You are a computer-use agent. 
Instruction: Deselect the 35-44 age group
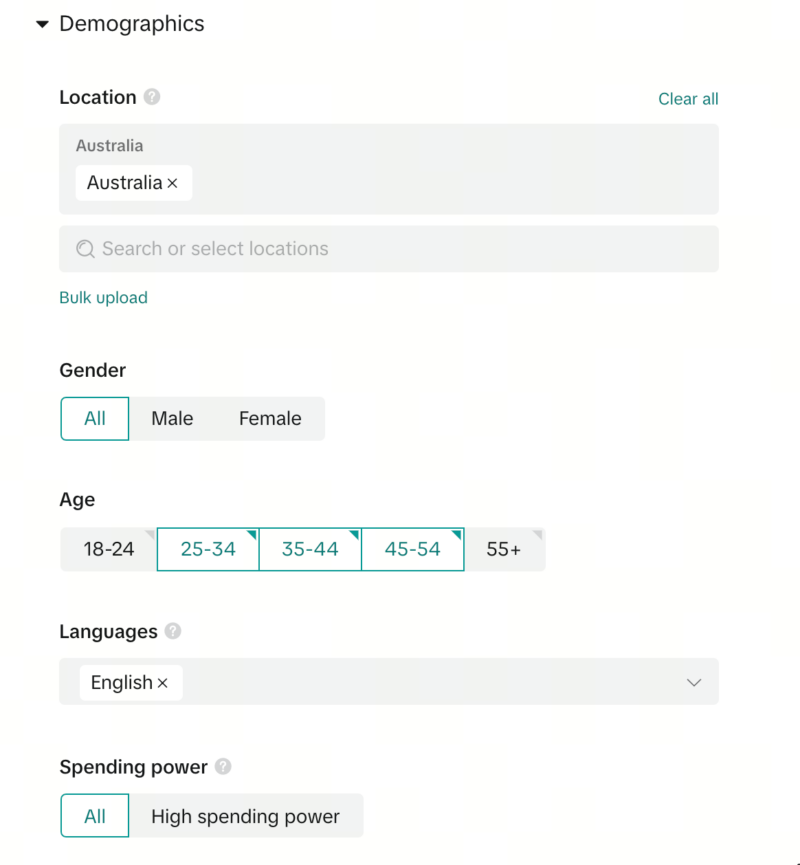click(x=310, y=549)
